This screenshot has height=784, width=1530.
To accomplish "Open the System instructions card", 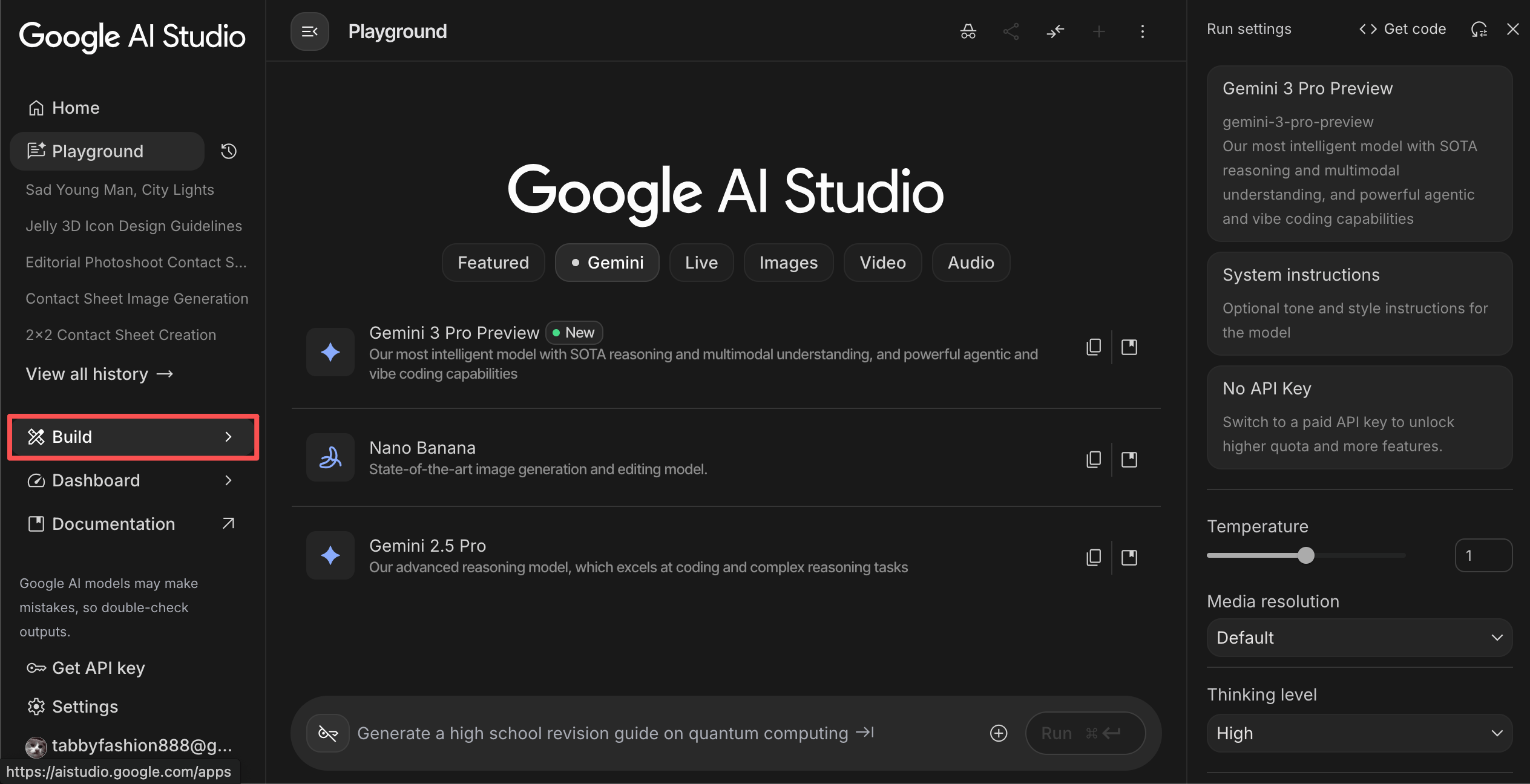I will [1359, 304].
